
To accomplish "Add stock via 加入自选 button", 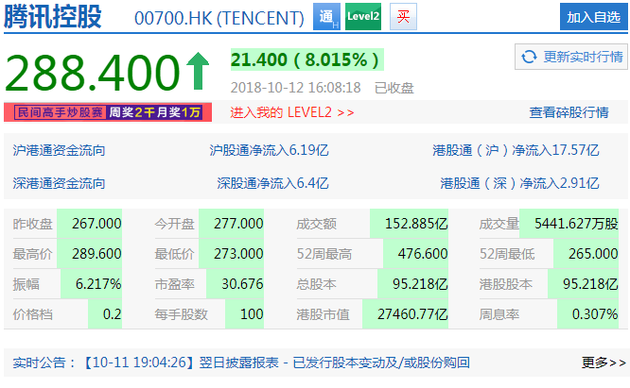I will pos(593,17).
